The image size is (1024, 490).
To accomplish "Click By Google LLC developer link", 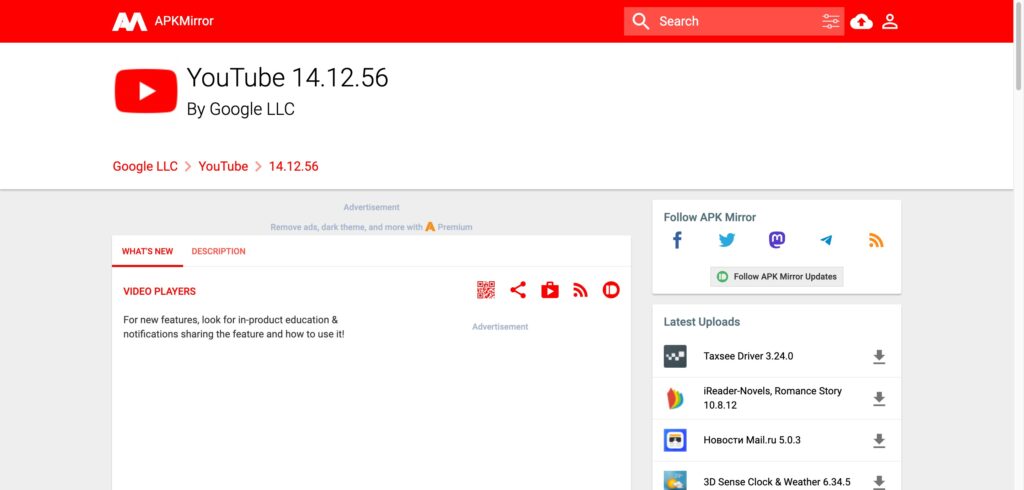I will click(241, 109).
